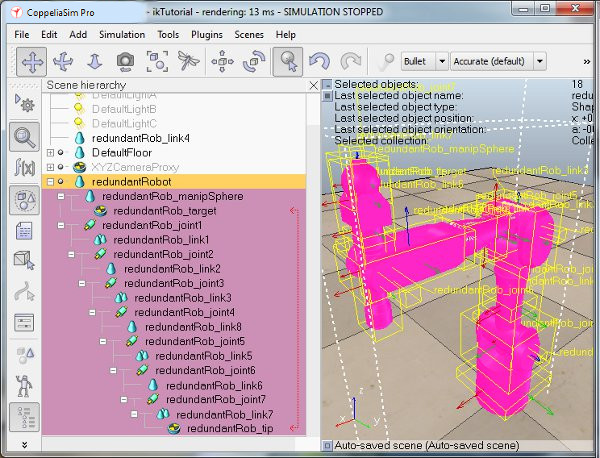
Task: Click fit-to-view toolbar icon
Action: (x=157, y=61)
